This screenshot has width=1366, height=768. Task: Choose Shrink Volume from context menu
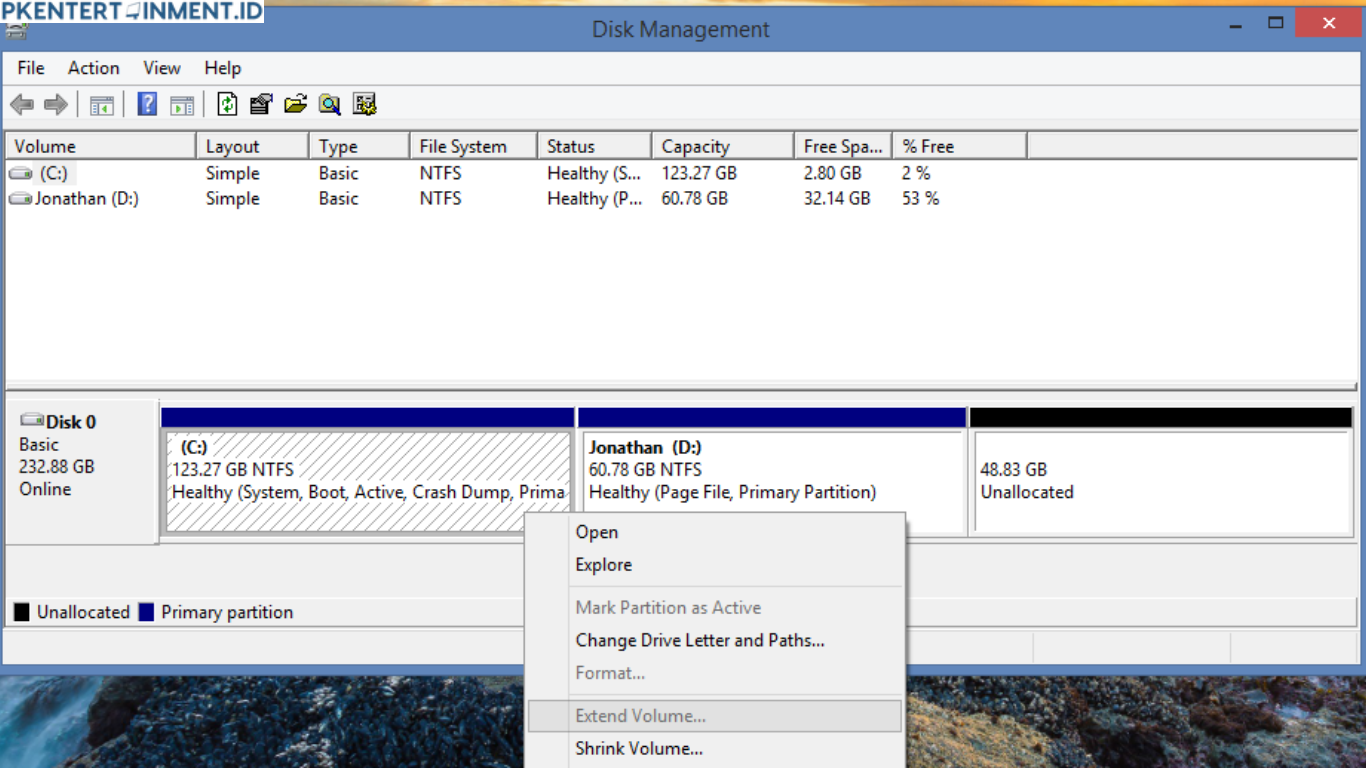pos(639,748)
